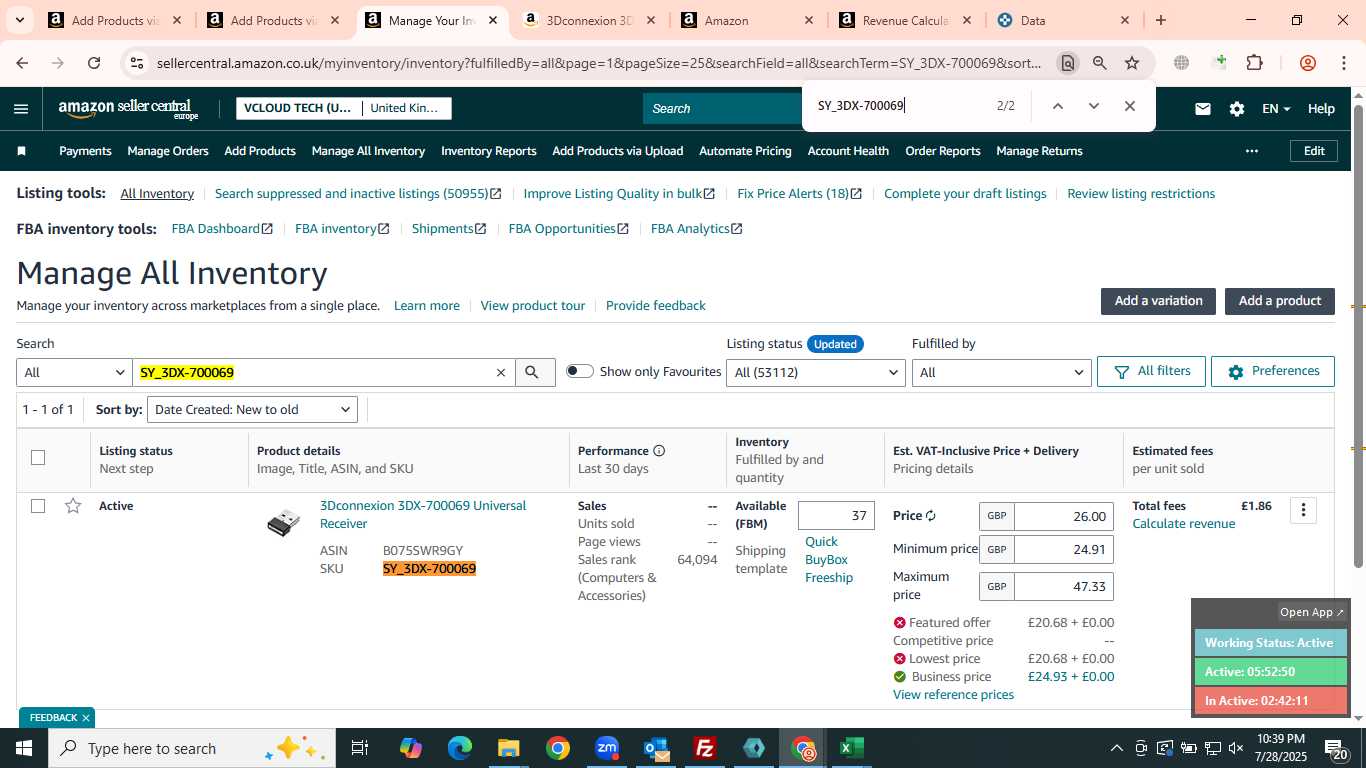The width and height of the screenshot is (1366, 768).
Task: Click the product thumbnail image
Action: coord(283,522)
